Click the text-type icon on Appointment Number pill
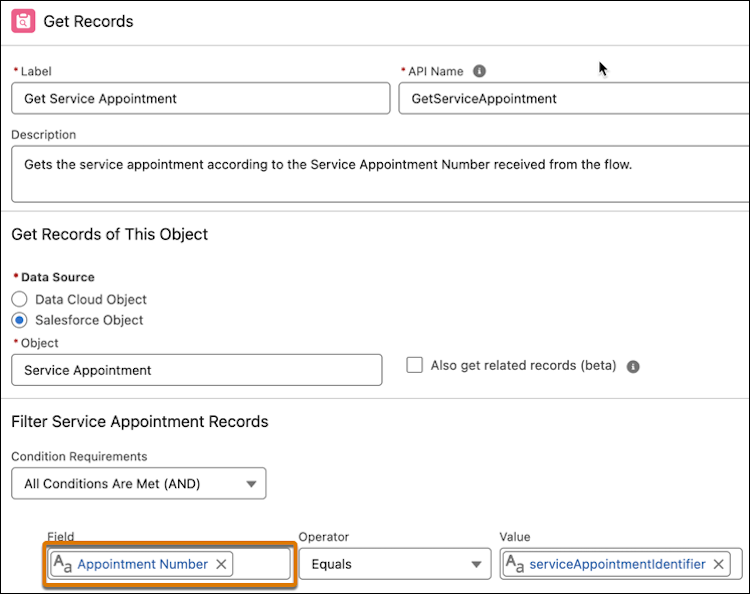The height and width of the screenshot is (594, 750). [62, 563]
